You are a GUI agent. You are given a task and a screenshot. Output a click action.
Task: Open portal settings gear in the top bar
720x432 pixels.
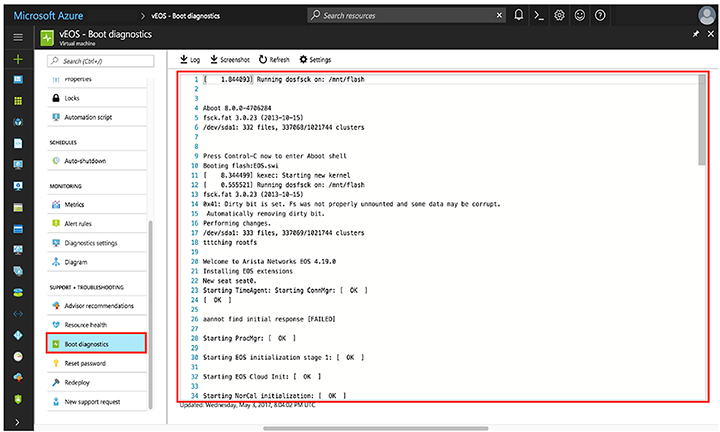coord(559,16)
